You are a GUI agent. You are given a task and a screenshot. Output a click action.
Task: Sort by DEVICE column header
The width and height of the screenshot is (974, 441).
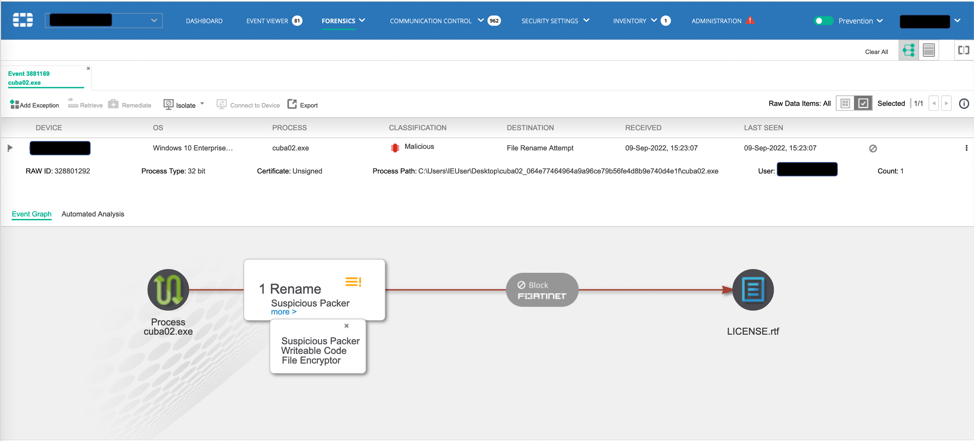coord(49,128)
